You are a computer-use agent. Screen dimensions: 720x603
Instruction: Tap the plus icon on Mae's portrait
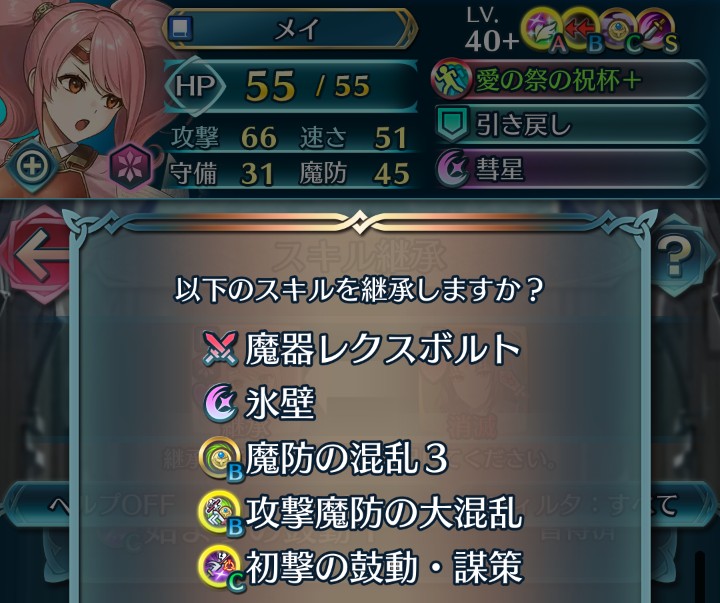[32, 165]
